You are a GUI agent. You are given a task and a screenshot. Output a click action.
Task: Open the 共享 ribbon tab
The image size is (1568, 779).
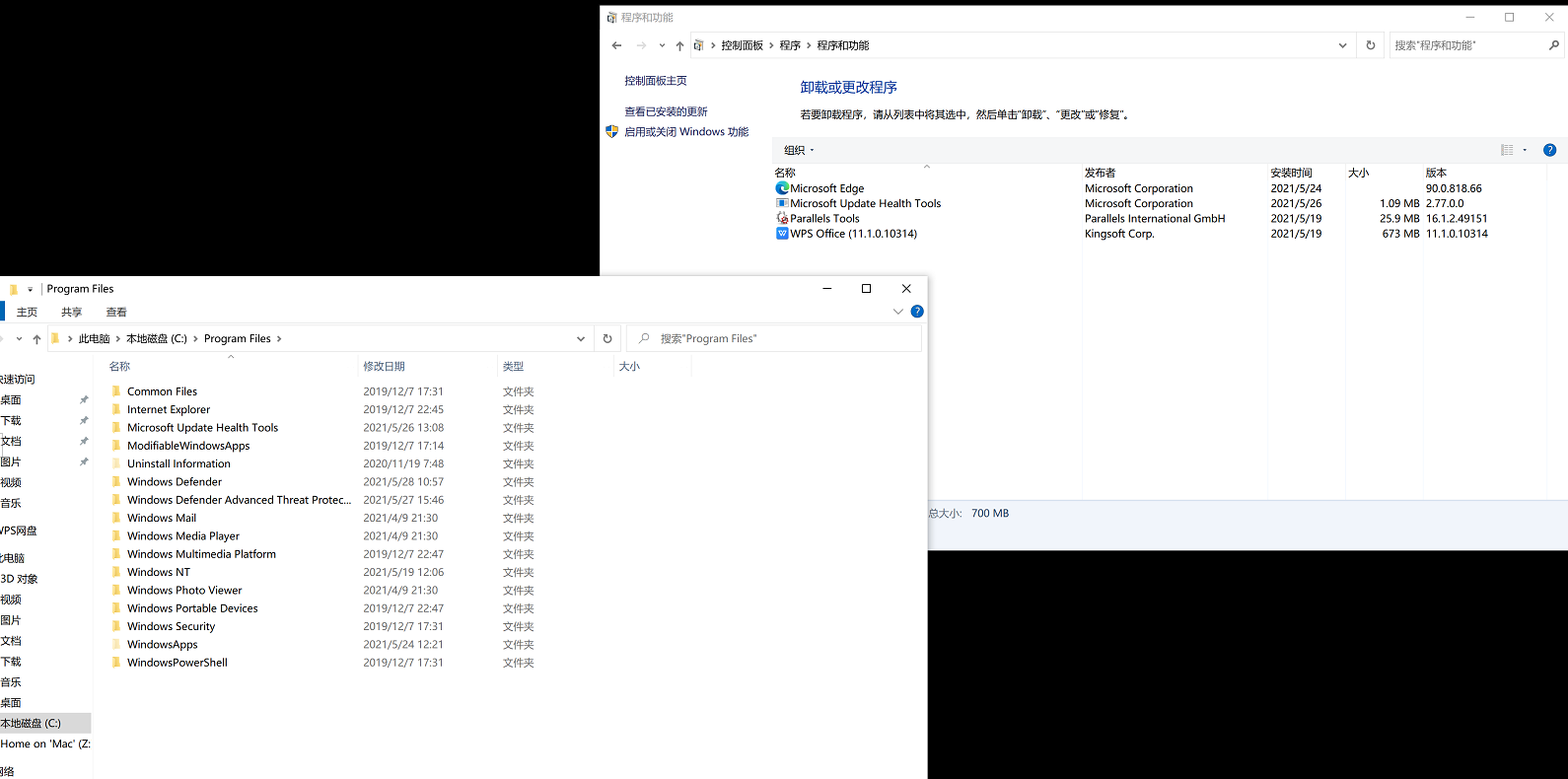pos(71,312)
